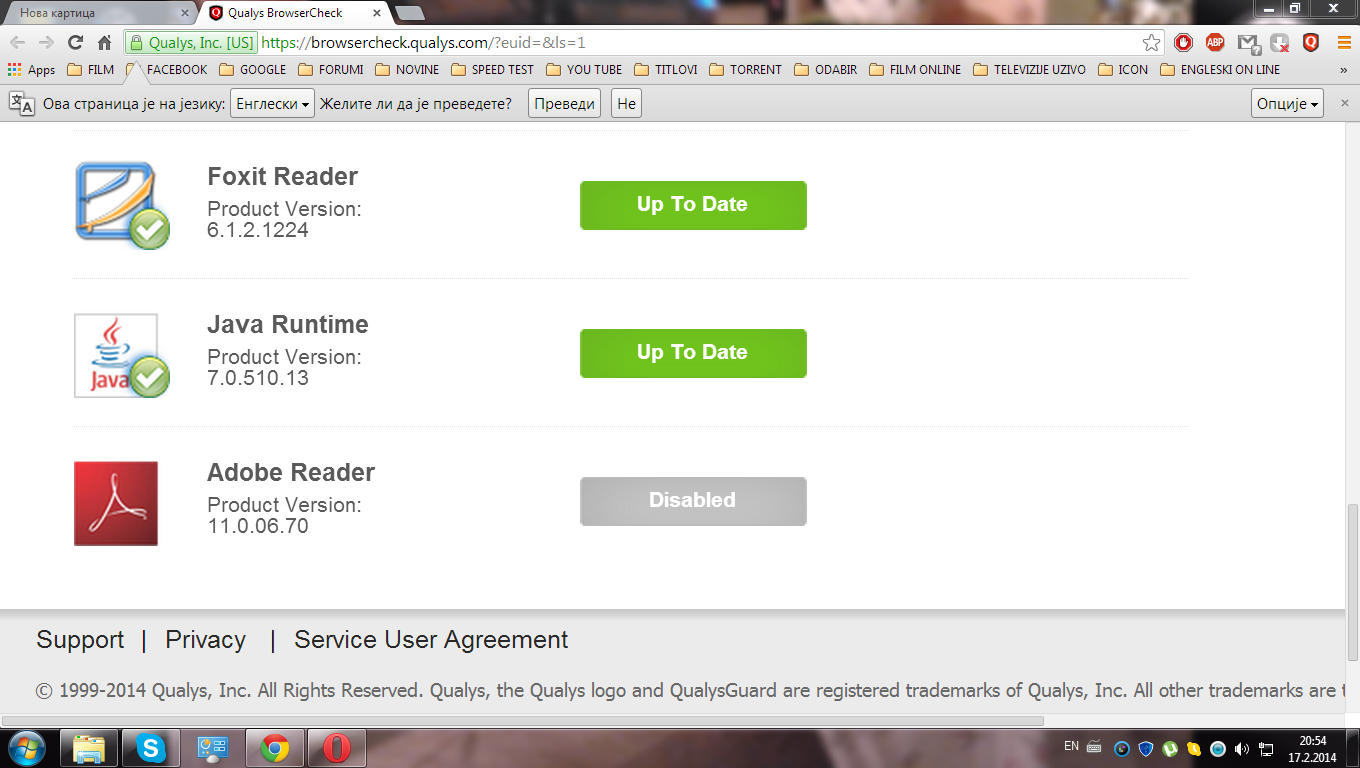Open the YOU TUBE bookmarks folder
The width and height of the screenshot is (1360, 768).
coord(584,70)
